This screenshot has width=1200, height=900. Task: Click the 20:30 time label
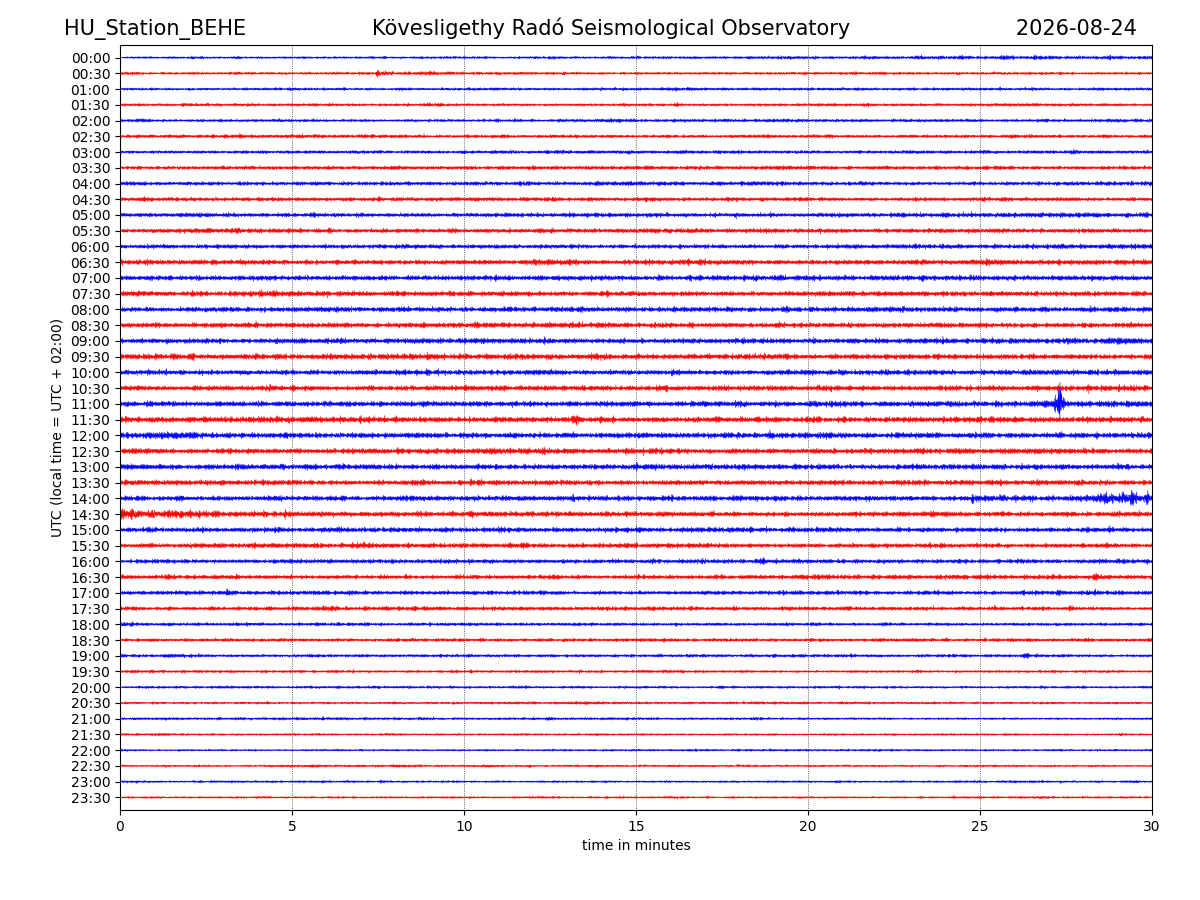91,704
